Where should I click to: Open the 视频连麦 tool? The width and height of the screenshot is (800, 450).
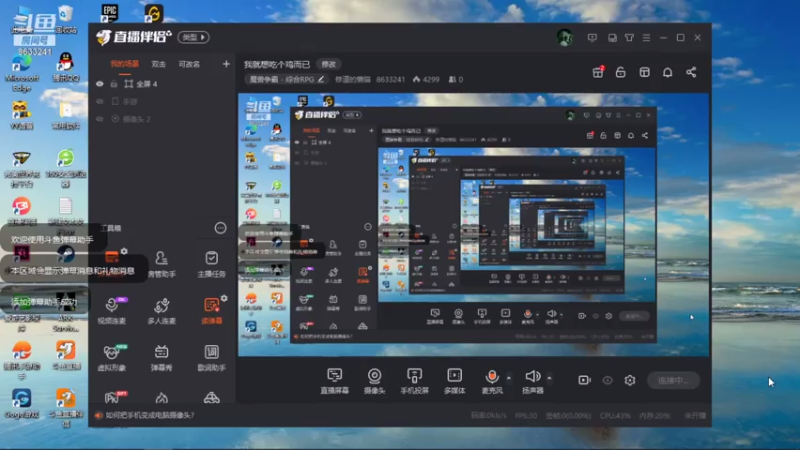coord(112,311)
